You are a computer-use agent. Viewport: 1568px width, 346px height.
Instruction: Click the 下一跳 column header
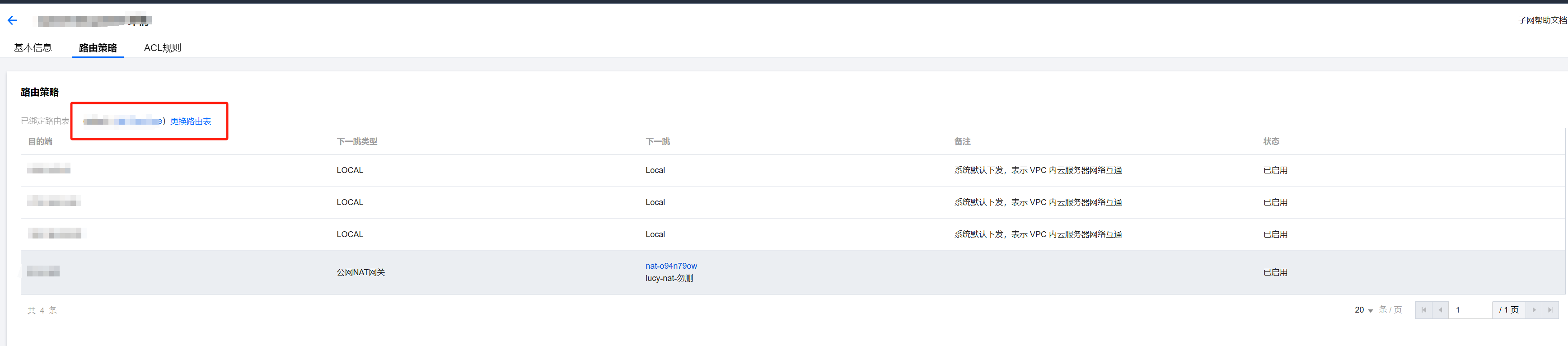657,141
